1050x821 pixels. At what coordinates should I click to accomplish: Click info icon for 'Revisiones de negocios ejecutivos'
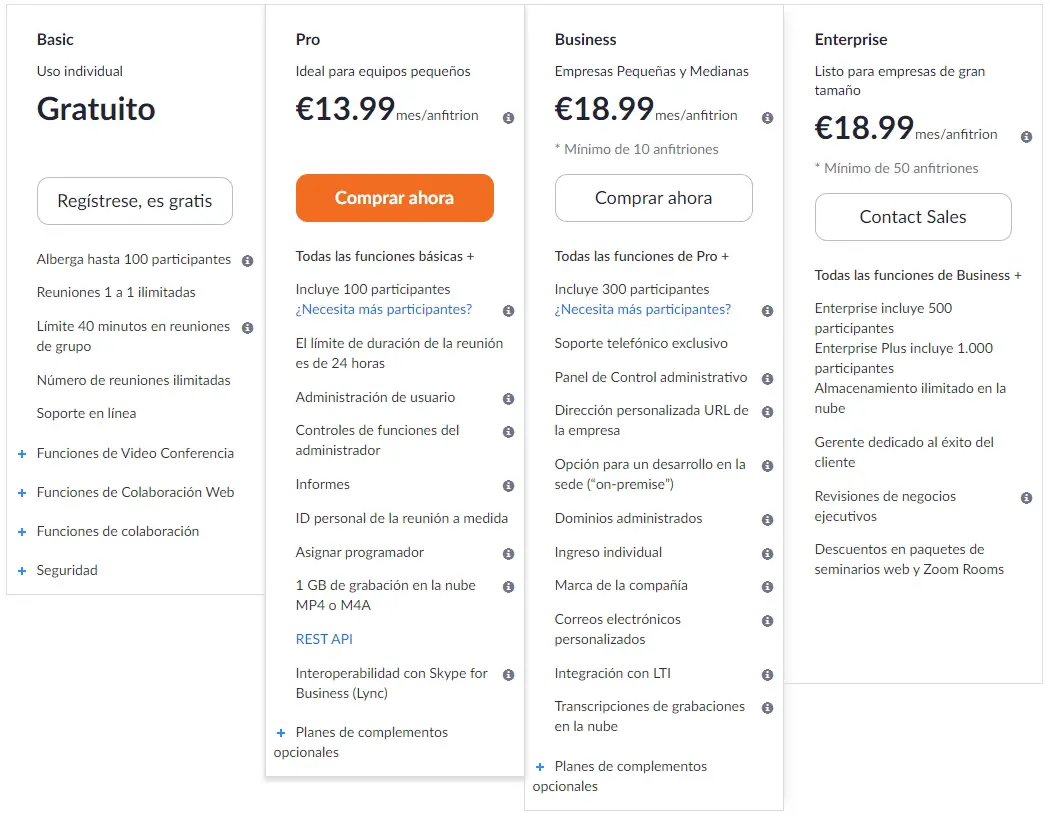(x=1026, y=498)
